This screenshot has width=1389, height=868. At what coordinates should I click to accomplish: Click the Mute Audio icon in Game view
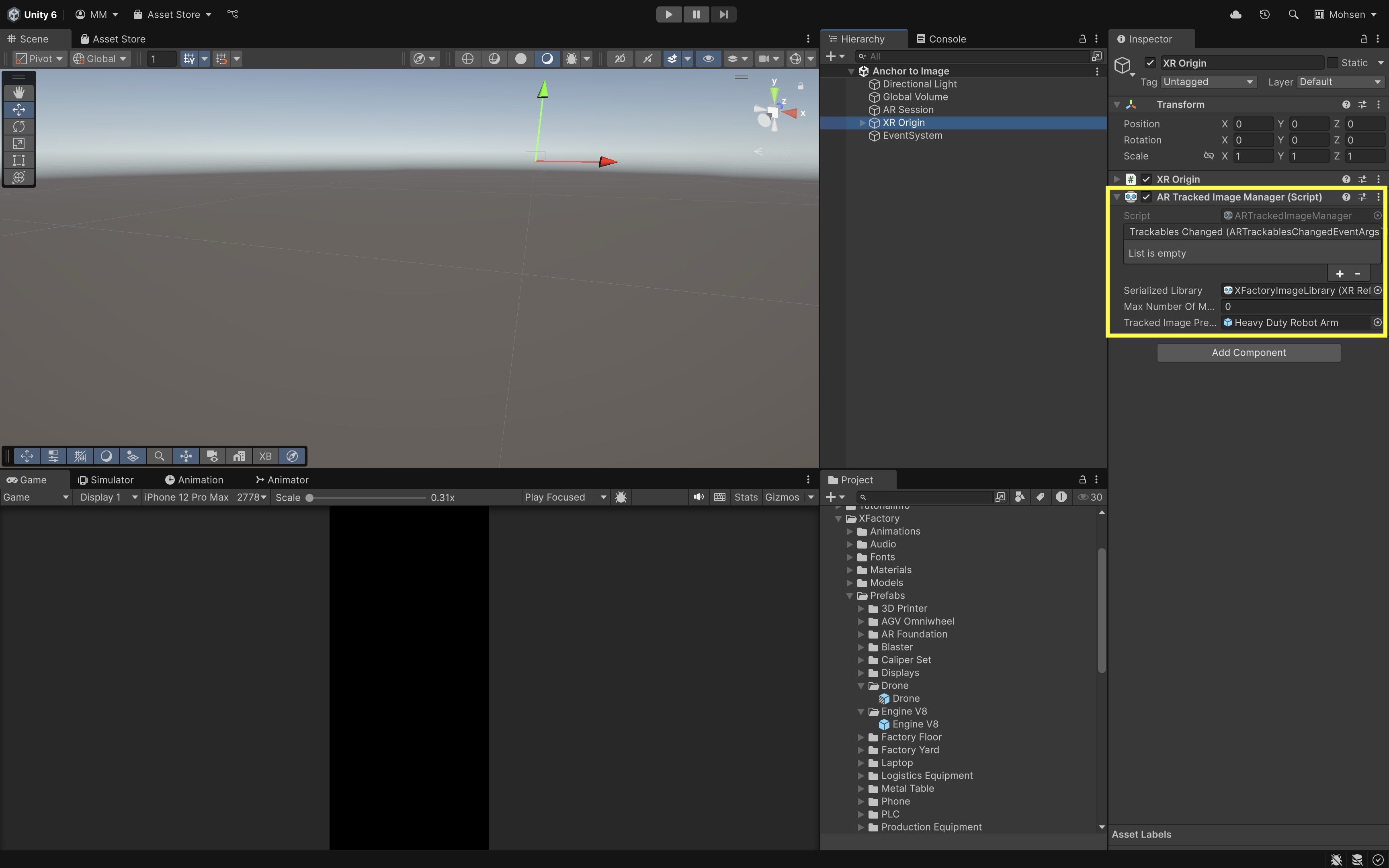point(698,497)
